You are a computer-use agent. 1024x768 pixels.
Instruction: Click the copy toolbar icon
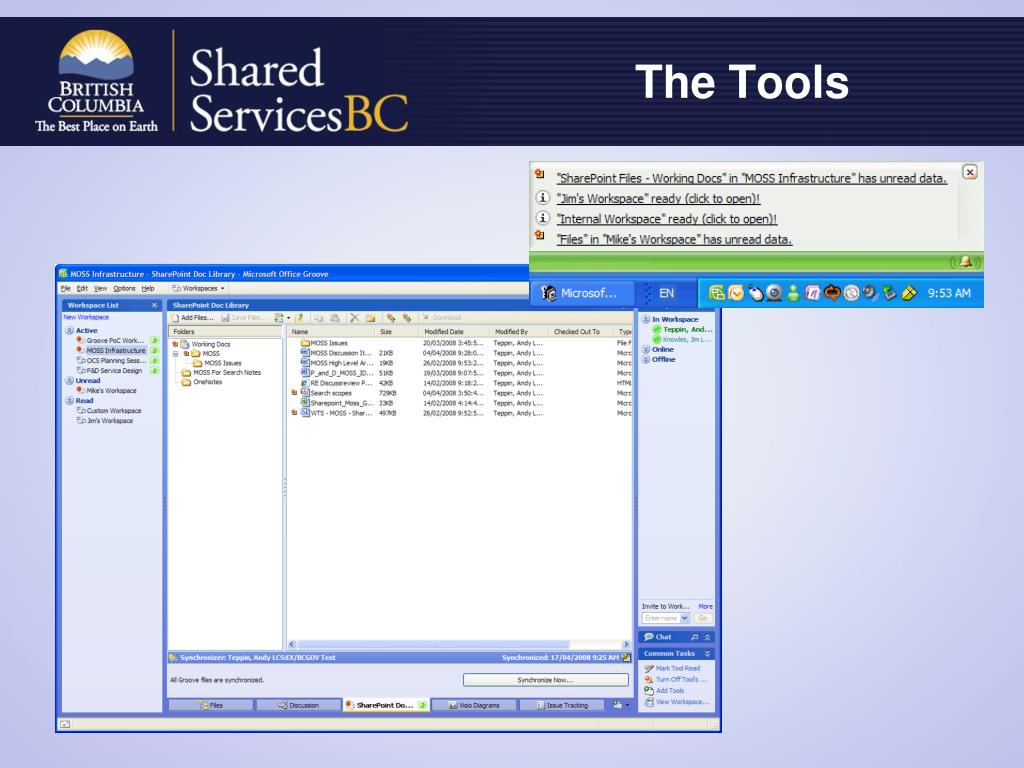[x=319, y=318]
